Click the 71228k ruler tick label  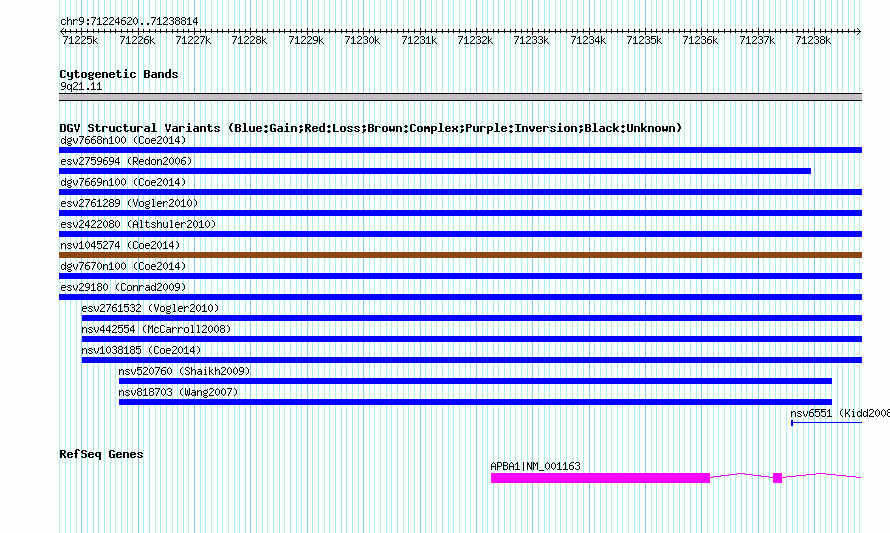point(249,40)
